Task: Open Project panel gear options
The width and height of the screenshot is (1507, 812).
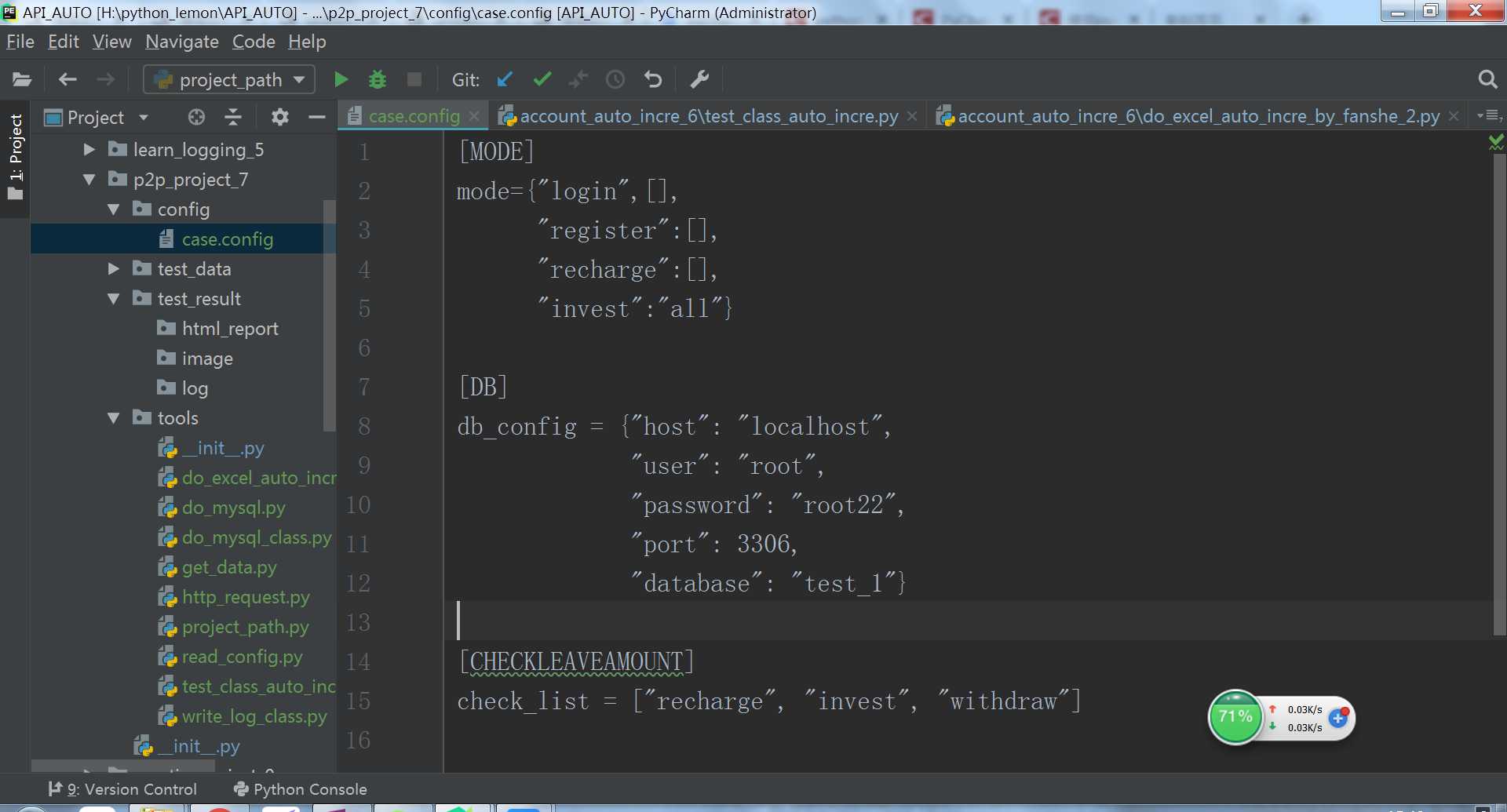Action: pyautogui.click(x=280, y=118)
